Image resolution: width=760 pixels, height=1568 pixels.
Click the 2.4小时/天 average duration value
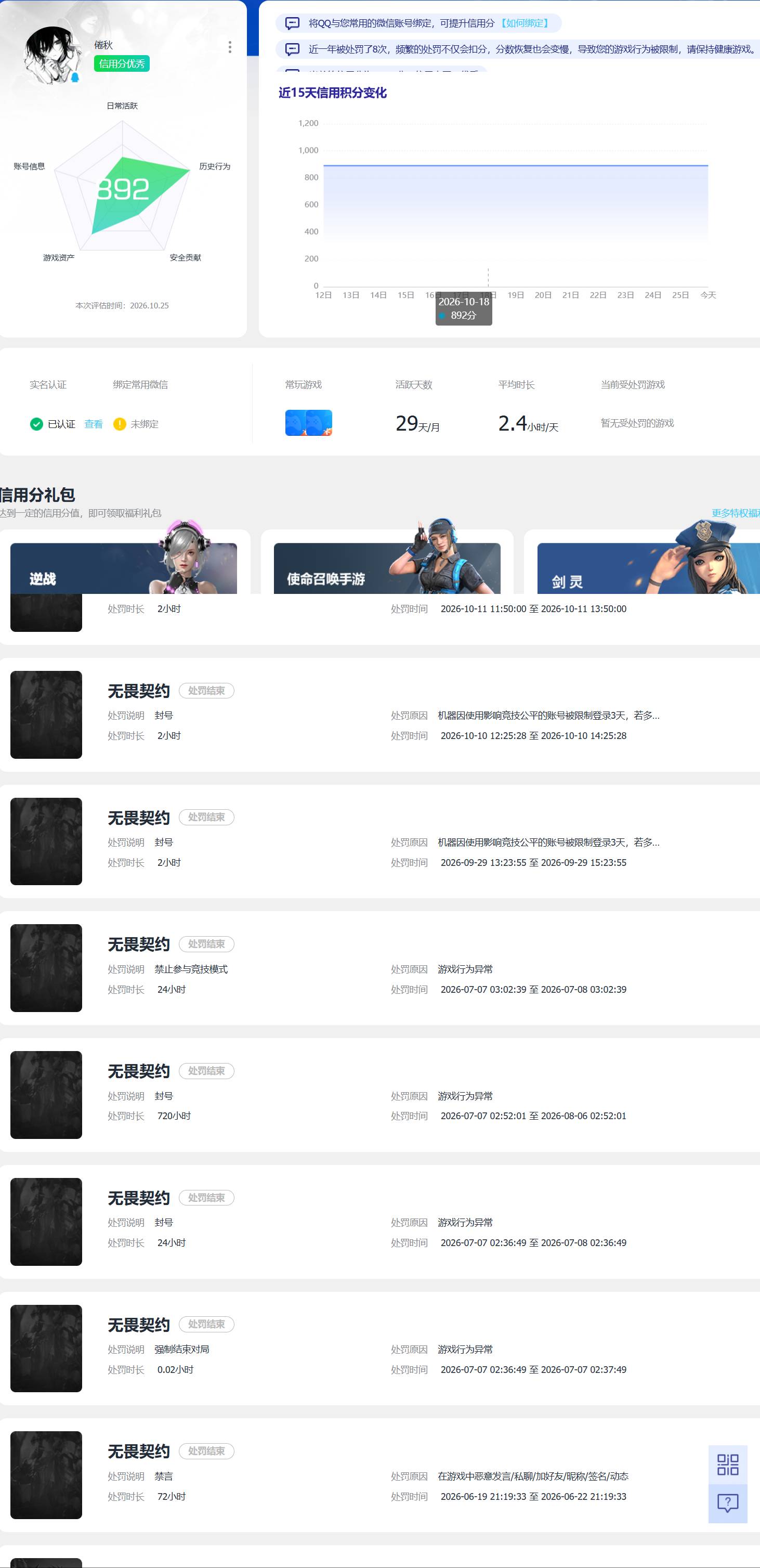point(528,424)
